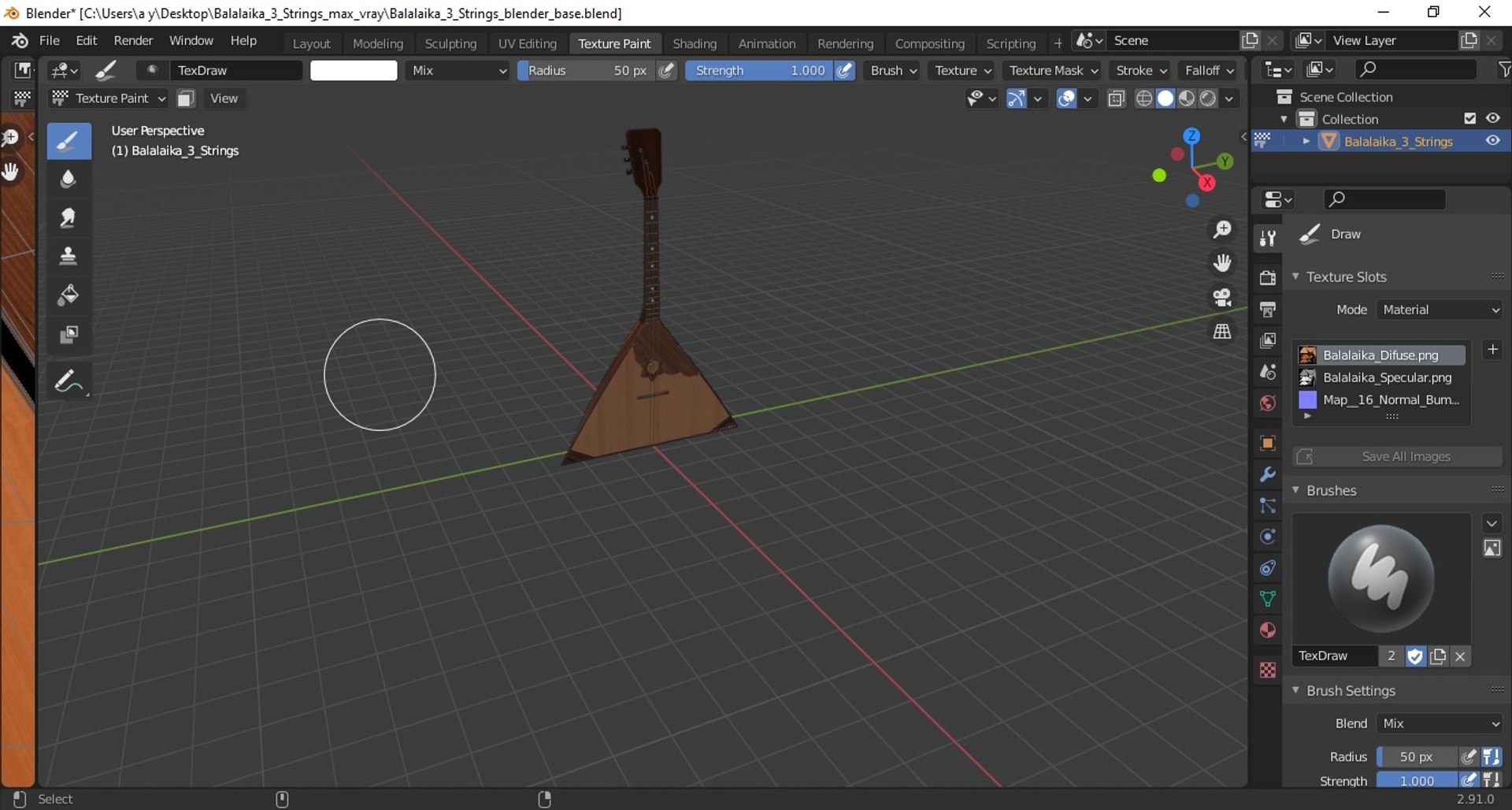This screenshot has height=810, width=1512.
Task: Open the Texture properties tab
Action: (1267, 670)
